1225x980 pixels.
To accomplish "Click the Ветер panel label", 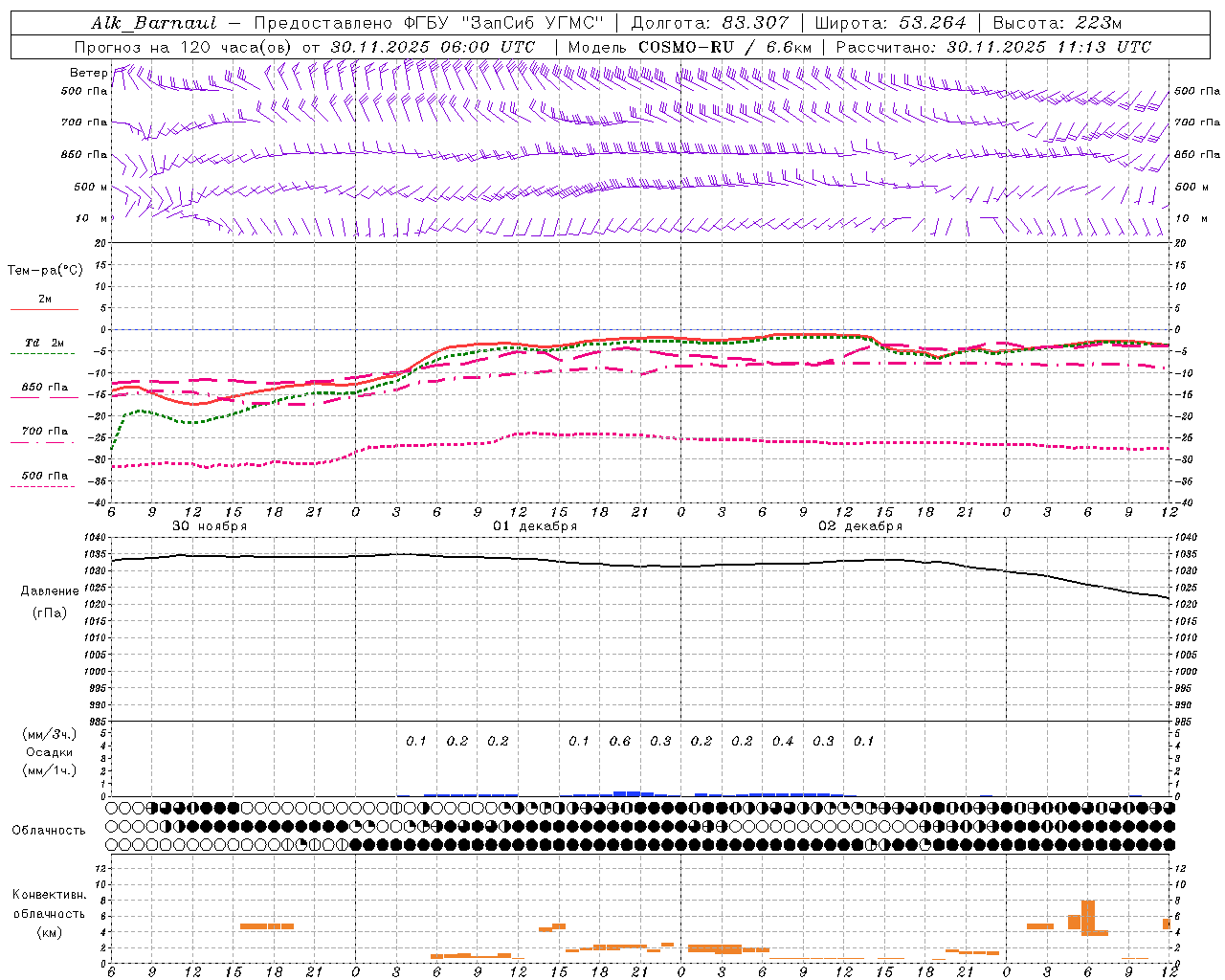I will pyautogui.click(x=88, y=73).
